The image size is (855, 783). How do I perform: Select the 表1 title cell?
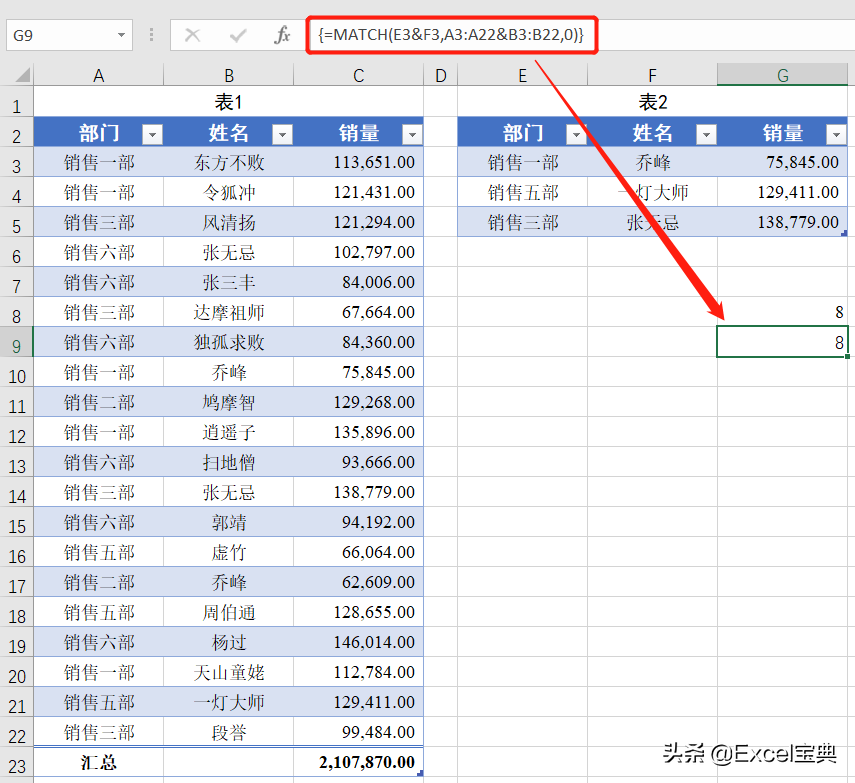pyautogui.click(x=228, y=102)
